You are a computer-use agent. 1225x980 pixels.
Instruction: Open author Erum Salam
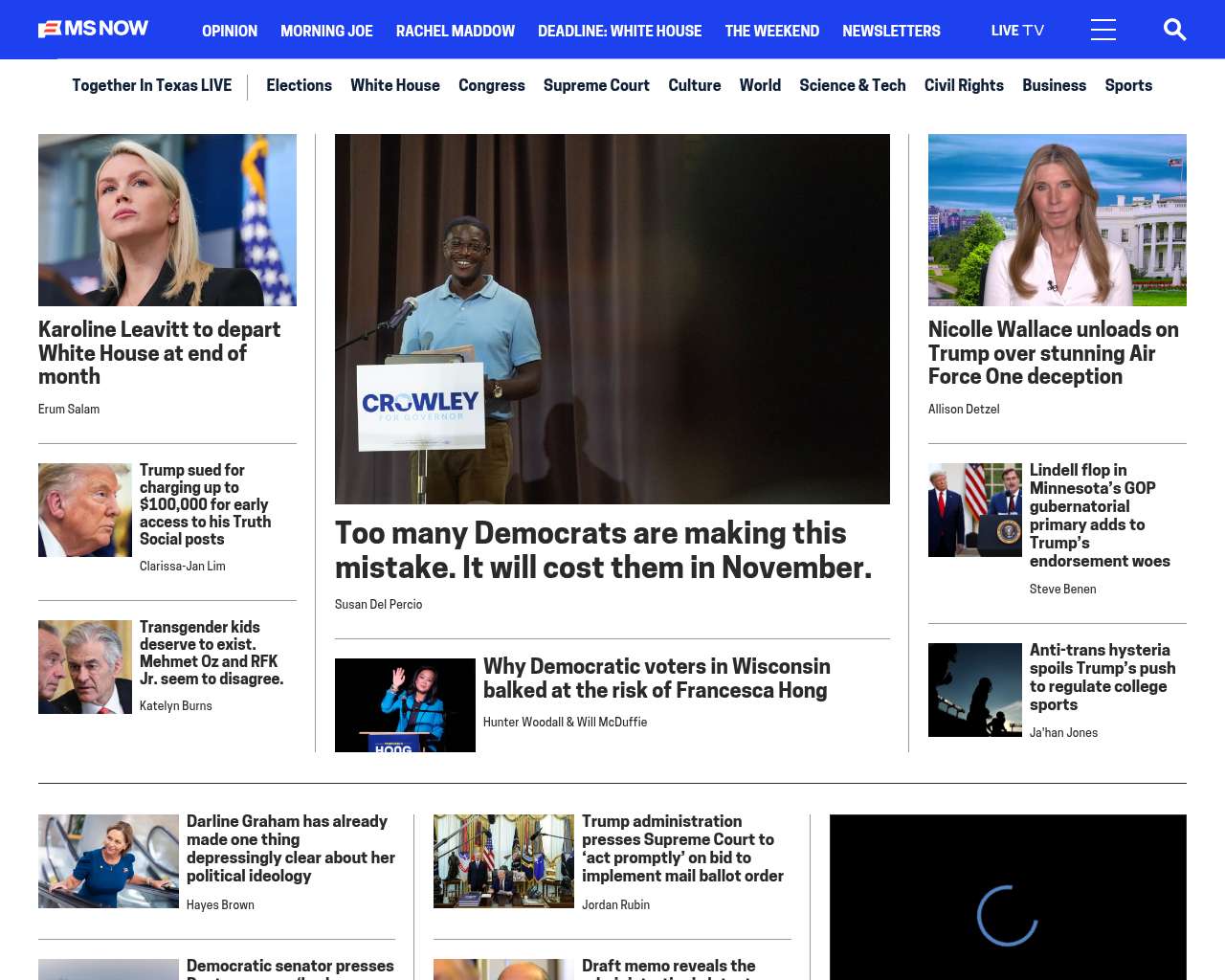tap(69, 409)
